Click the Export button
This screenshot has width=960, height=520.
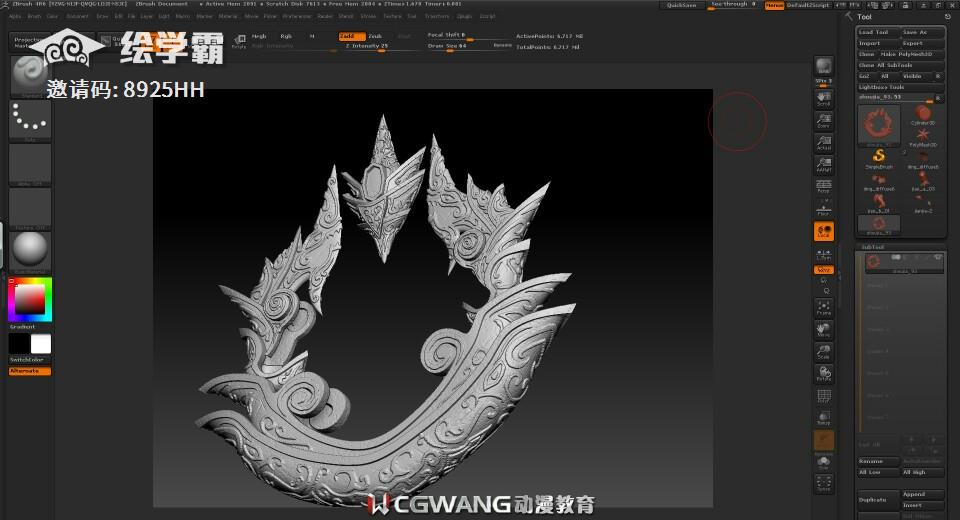pos(922,43)
